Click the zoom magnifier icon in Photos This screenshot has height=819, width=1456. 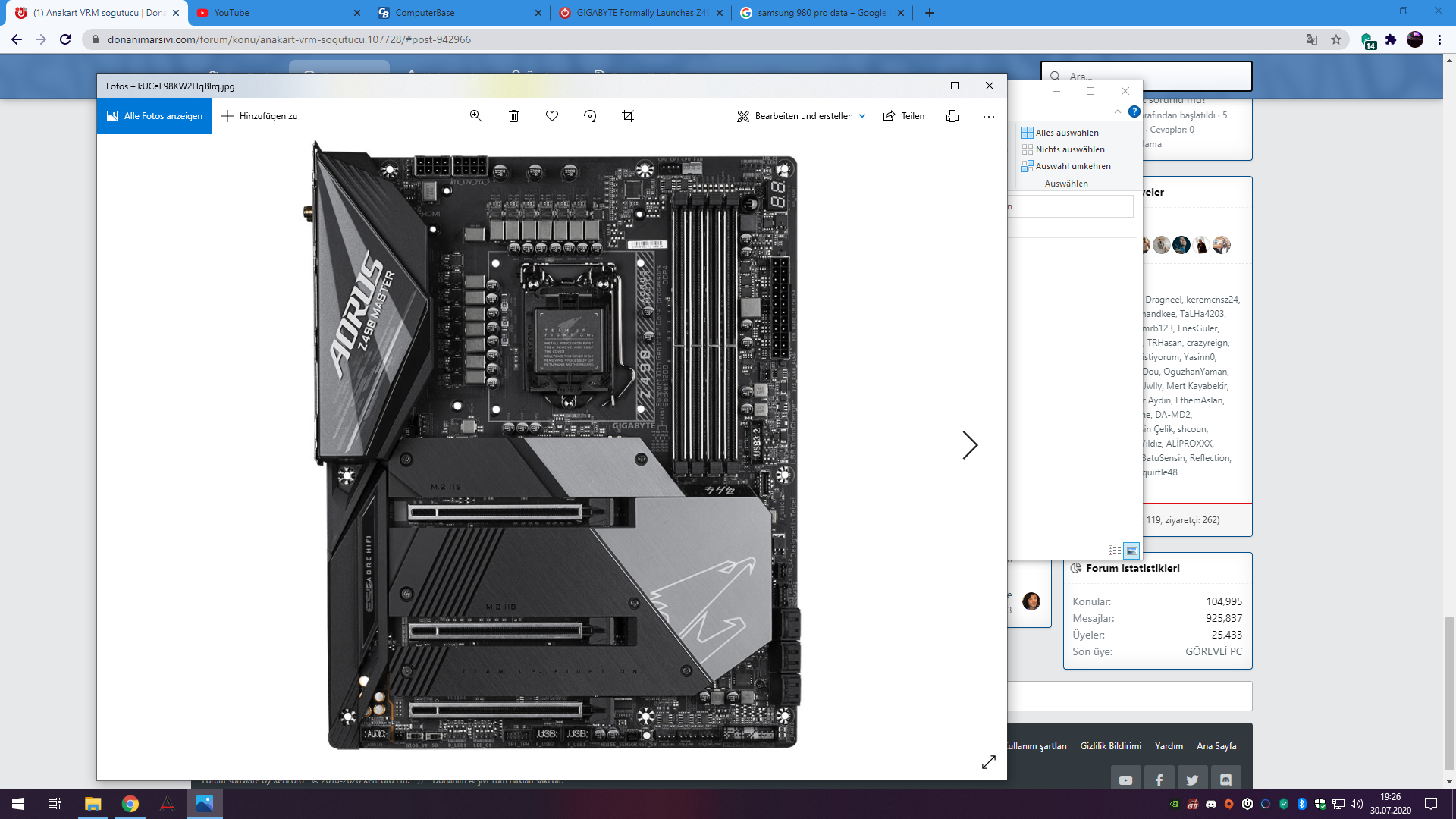click(x=475, y=116)
